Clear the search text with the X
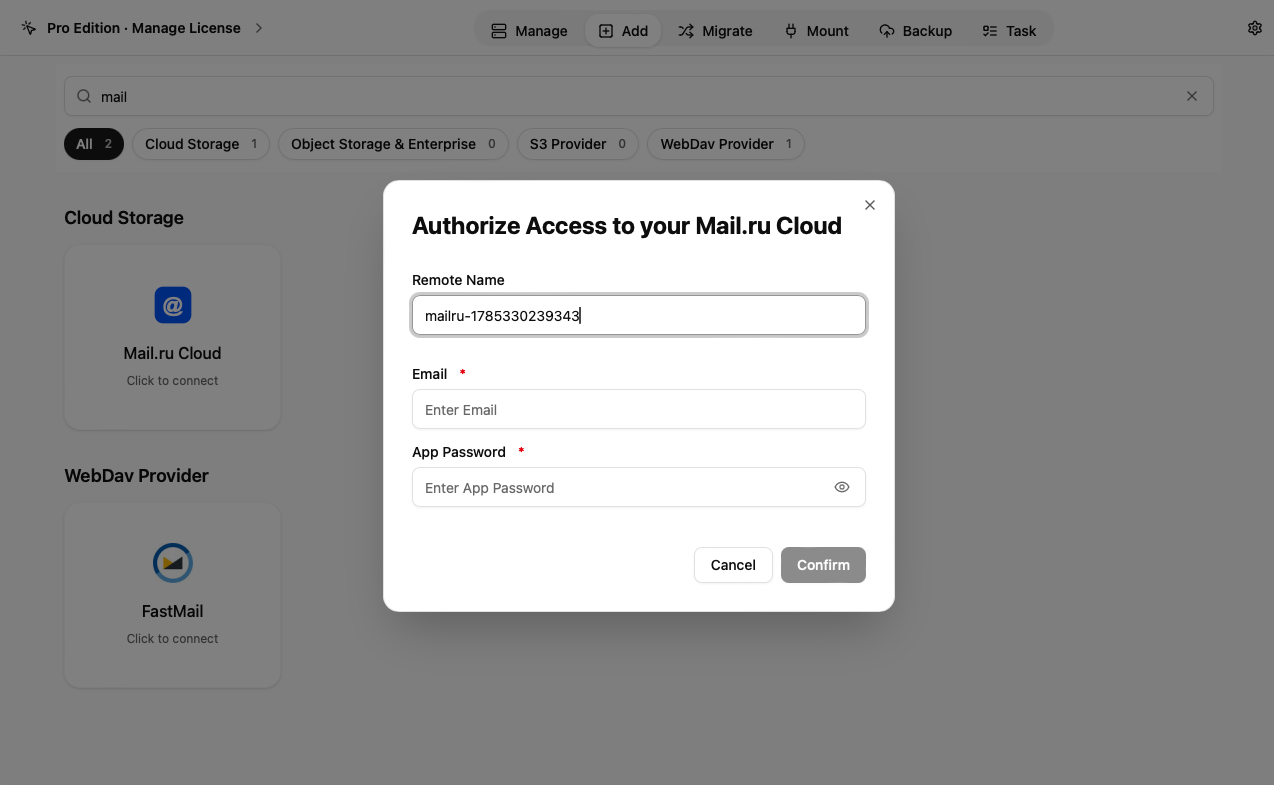The height and width of the screenshot is (785, 1274). click(1191, 97)
